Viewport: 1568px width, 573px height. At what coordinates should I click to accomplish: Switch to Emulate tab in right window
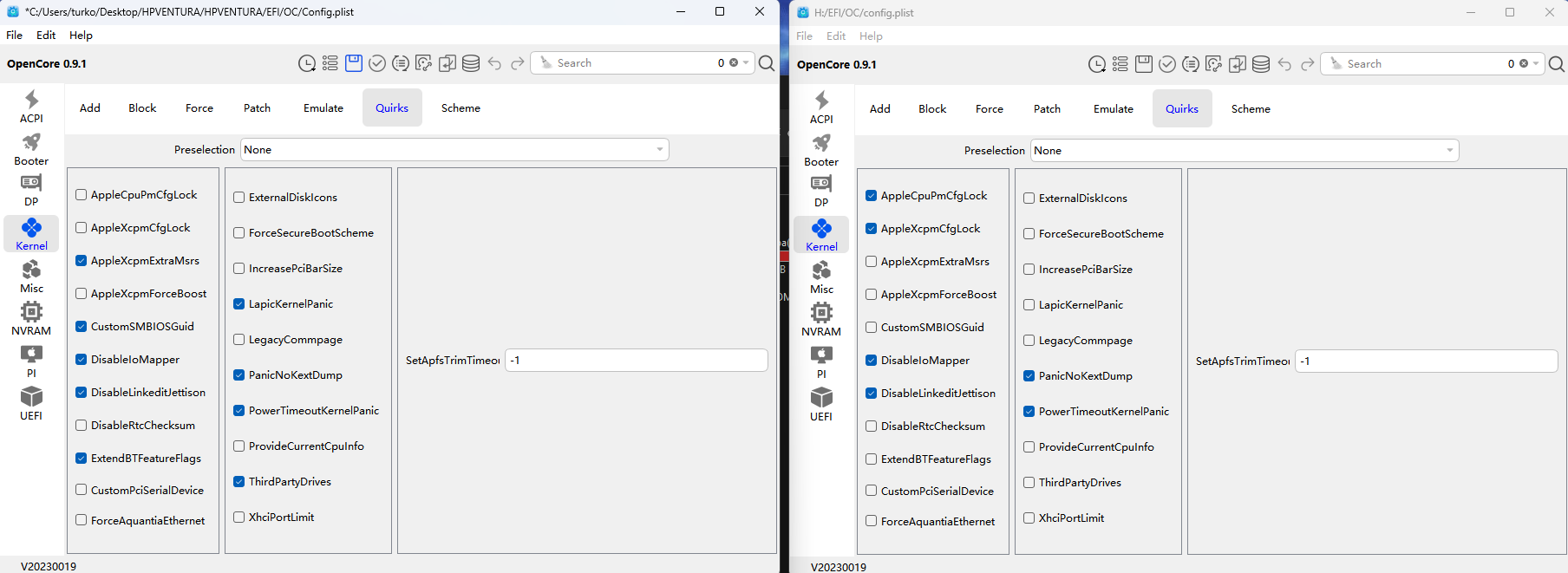[x=1113, y=109]
